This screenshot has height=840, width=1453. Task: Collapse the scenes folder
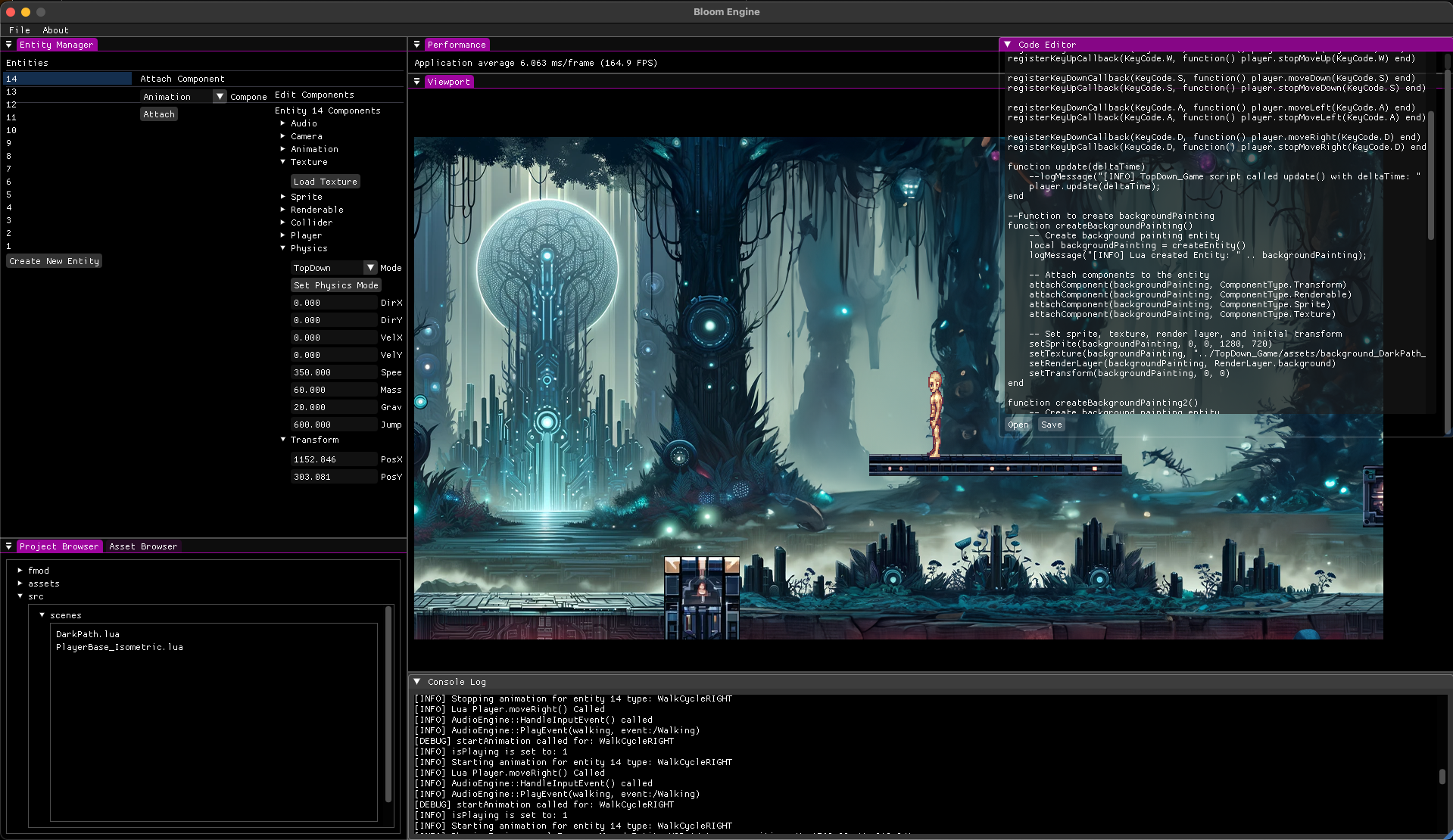[x=42, y=615]
